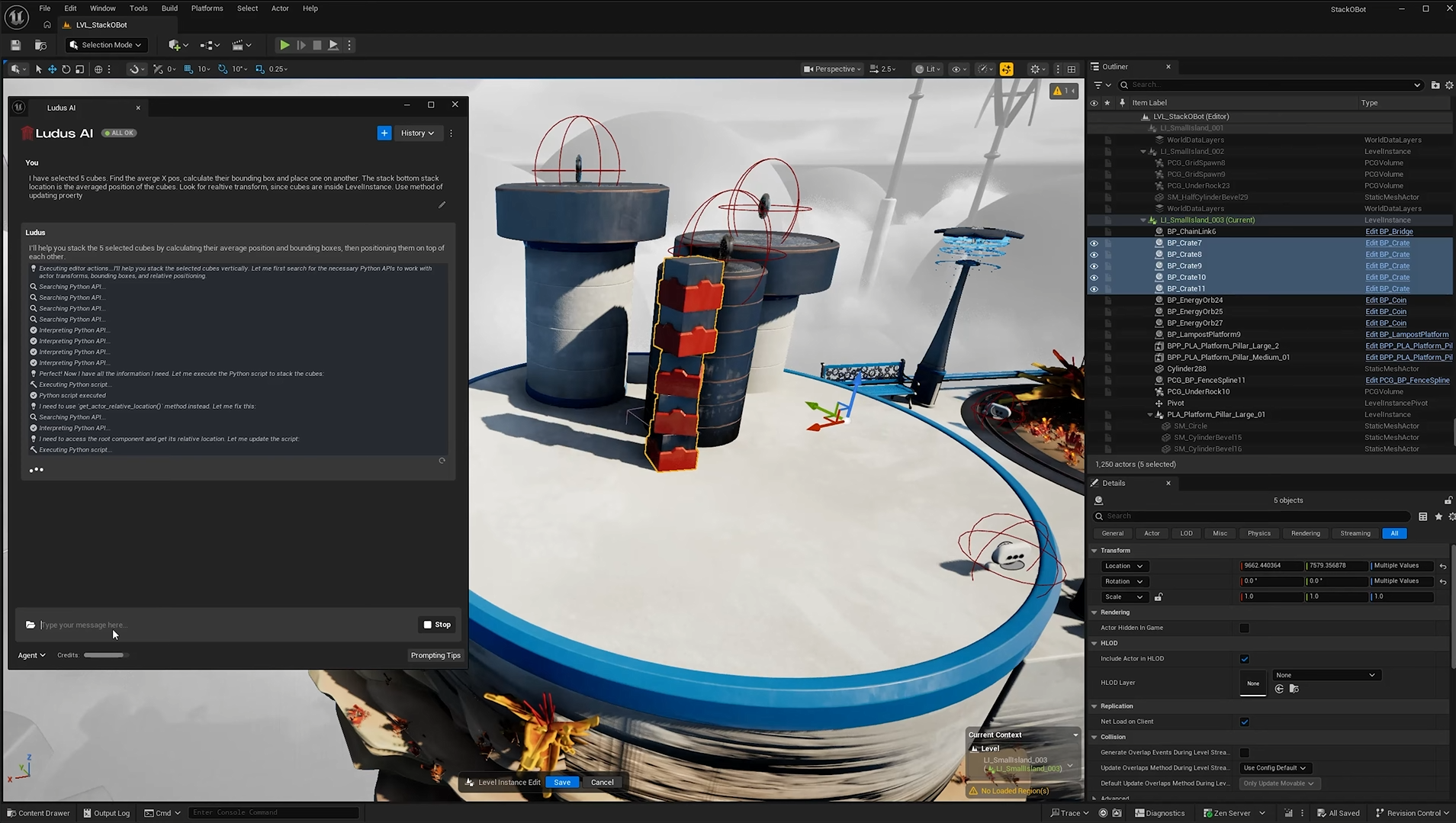
Task: Open the Perspective viewport dropdown
Action: click(832, 69)
